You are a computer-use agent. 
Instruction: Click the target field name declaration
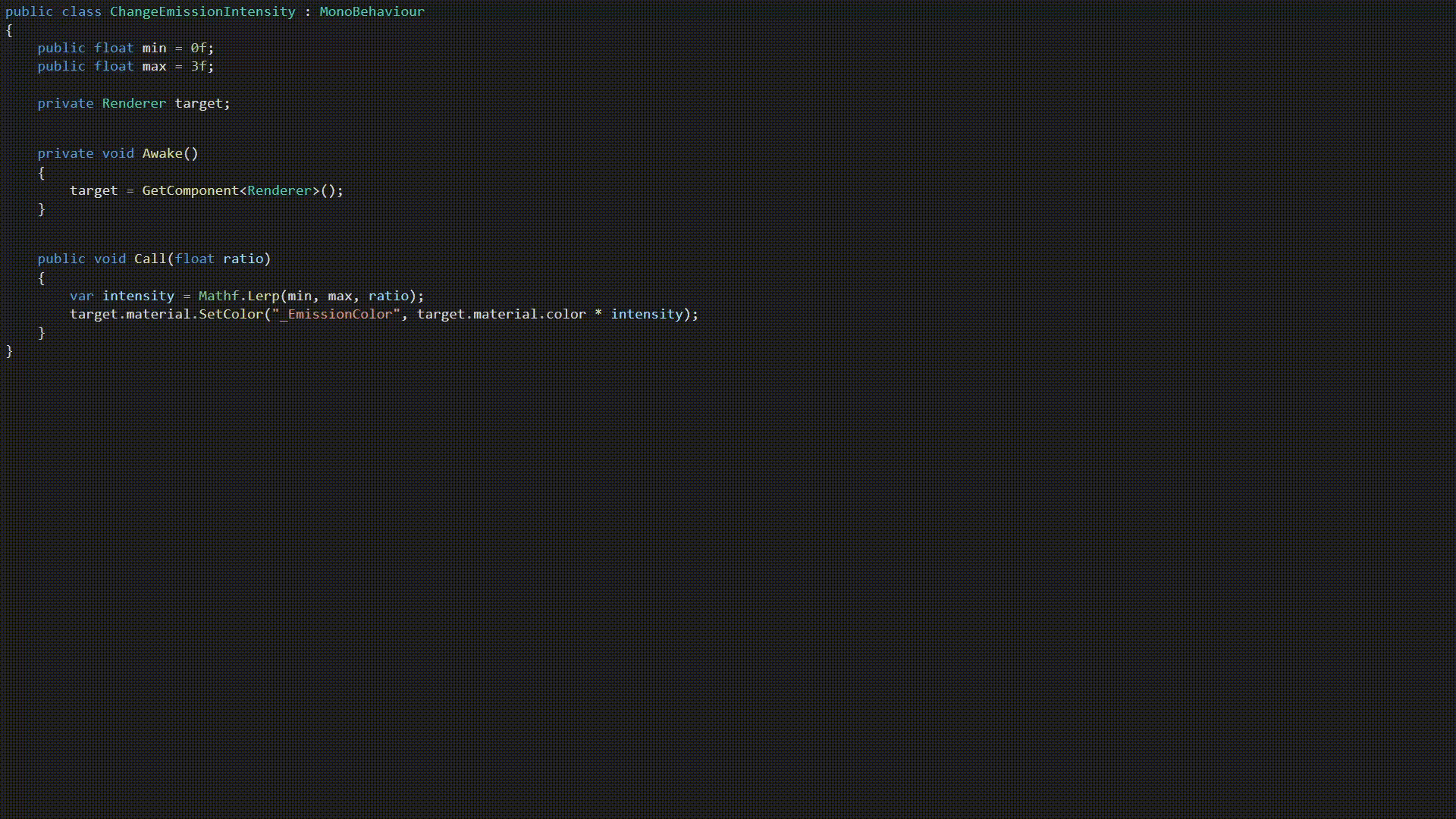coord(199,103)
